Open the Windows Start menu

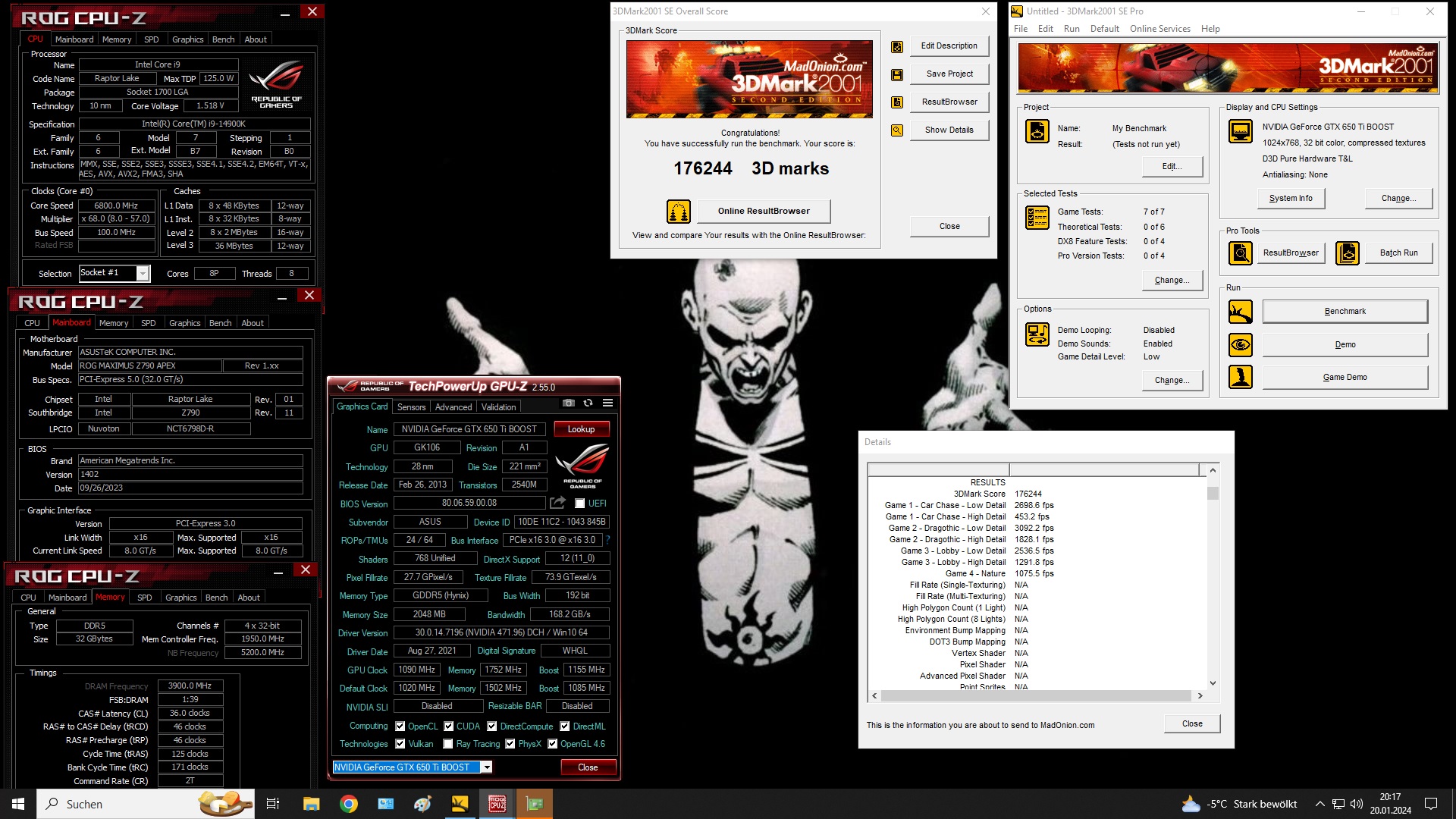click(x=18, y=804)
